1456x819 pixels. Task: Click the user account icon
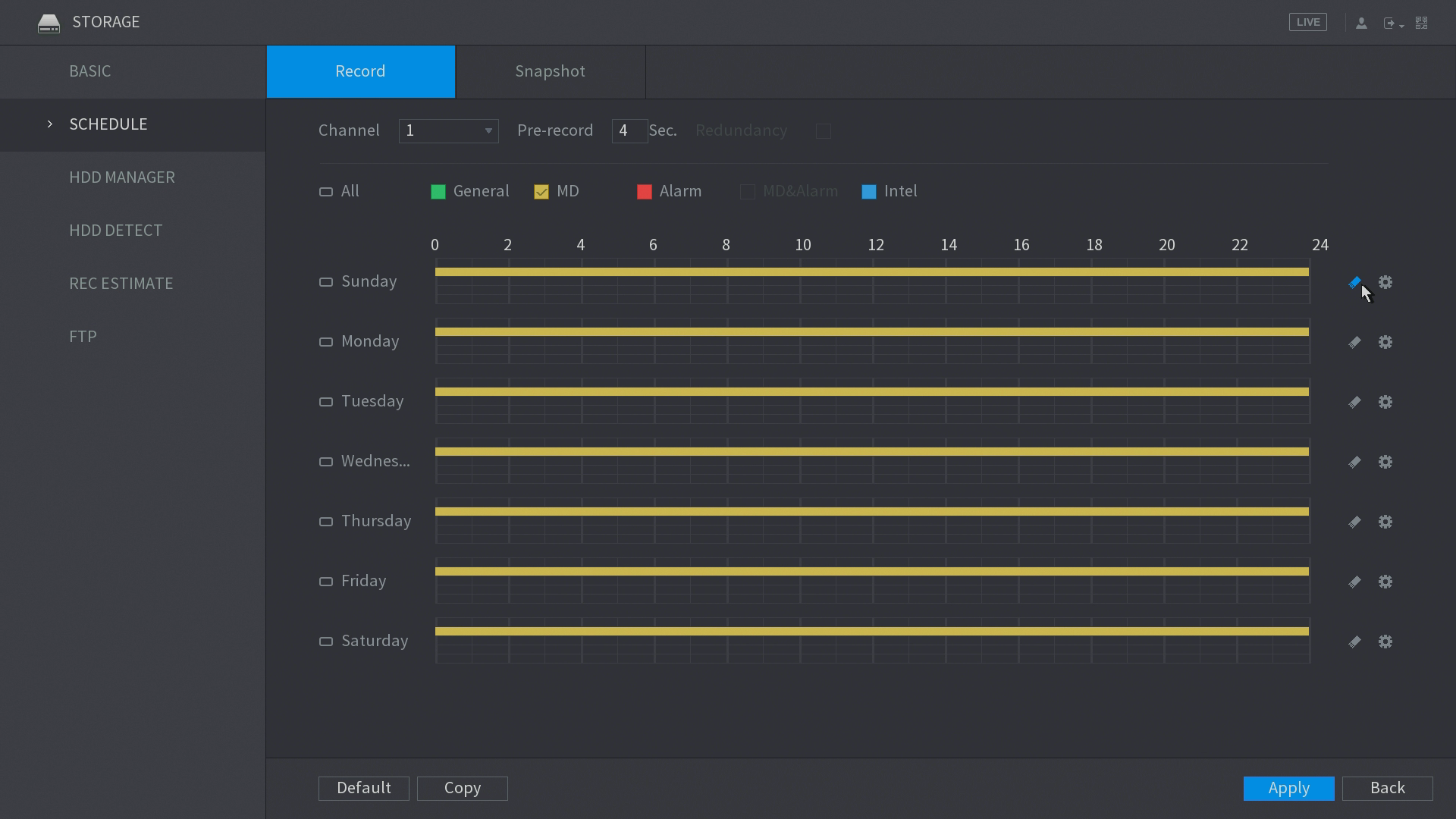1361,23
